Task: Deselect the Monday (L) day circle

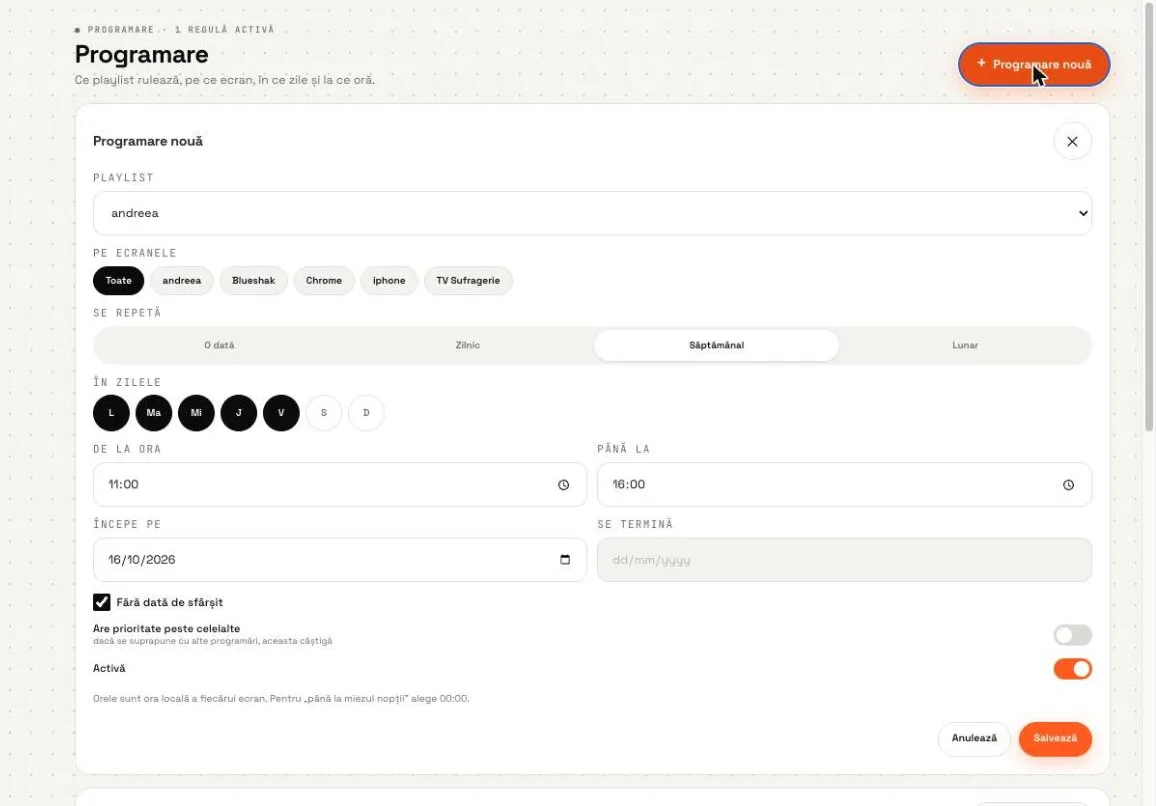Action: 111,413
